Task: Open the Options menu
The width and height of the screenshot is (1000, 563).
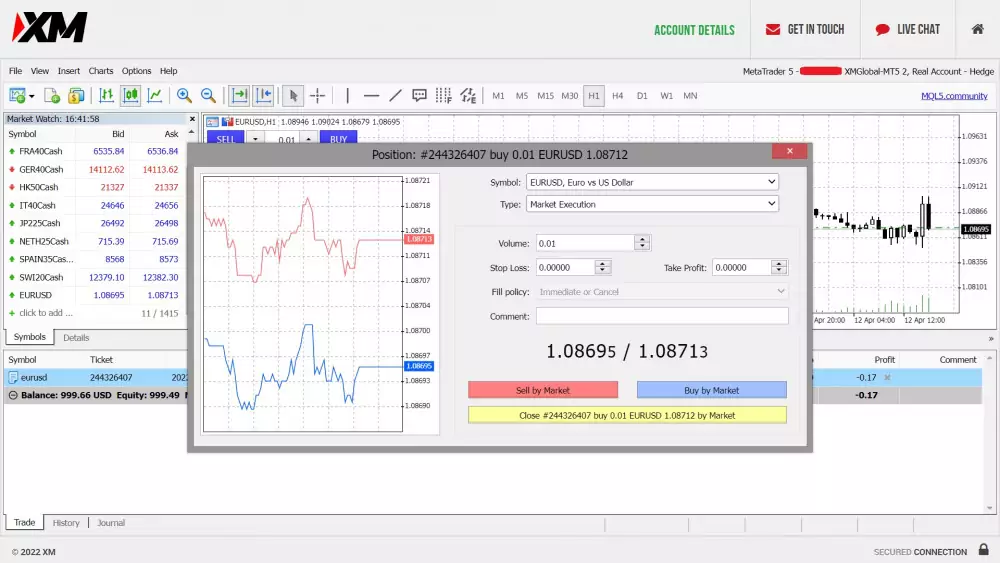Action: coord(136,71)
